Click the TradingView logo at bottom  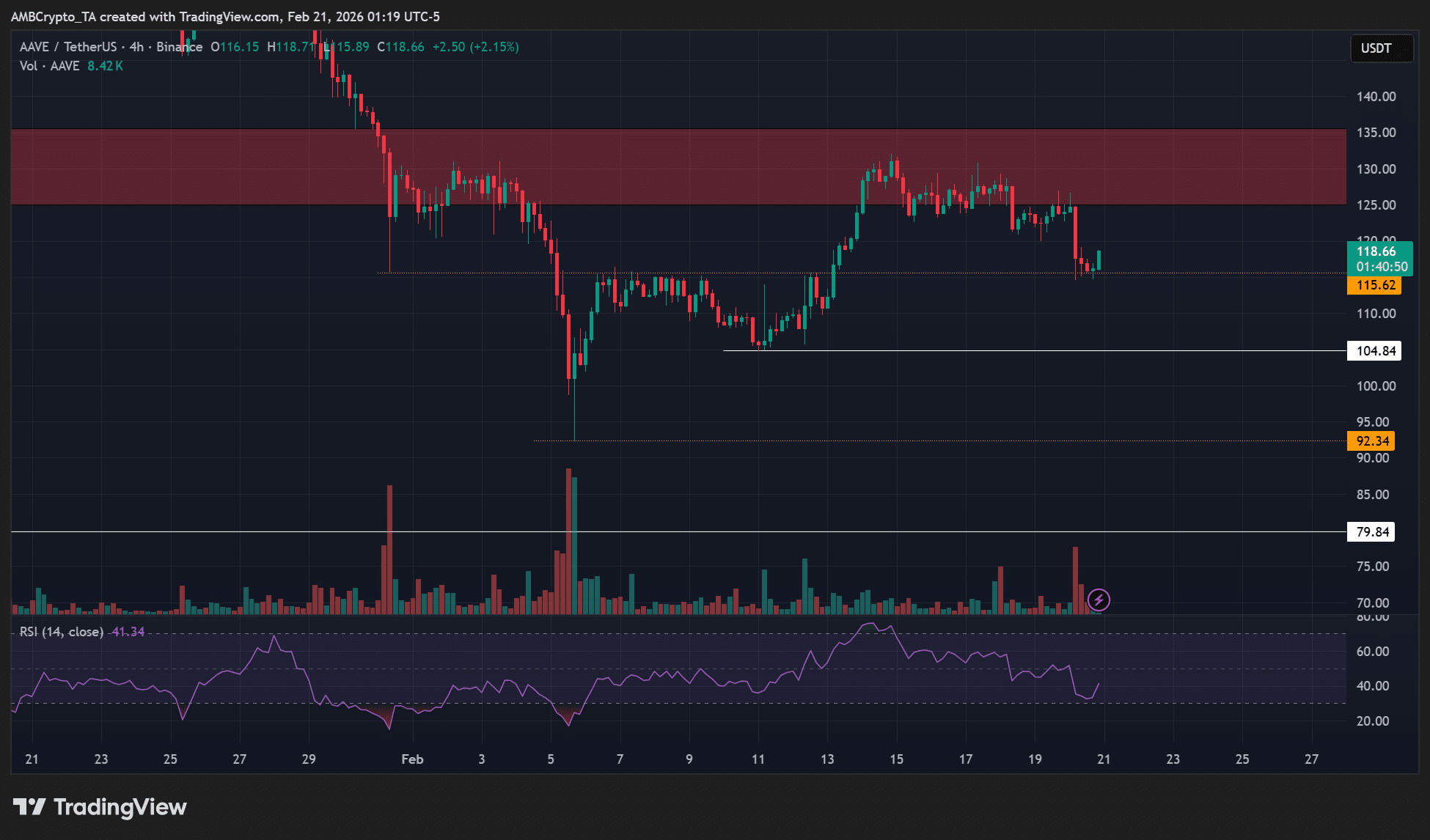tap(100, 807)
